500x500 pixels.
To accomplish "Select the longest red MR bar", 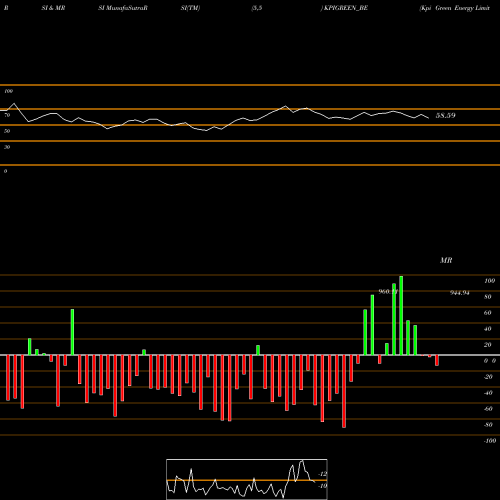I will point(344,391).
